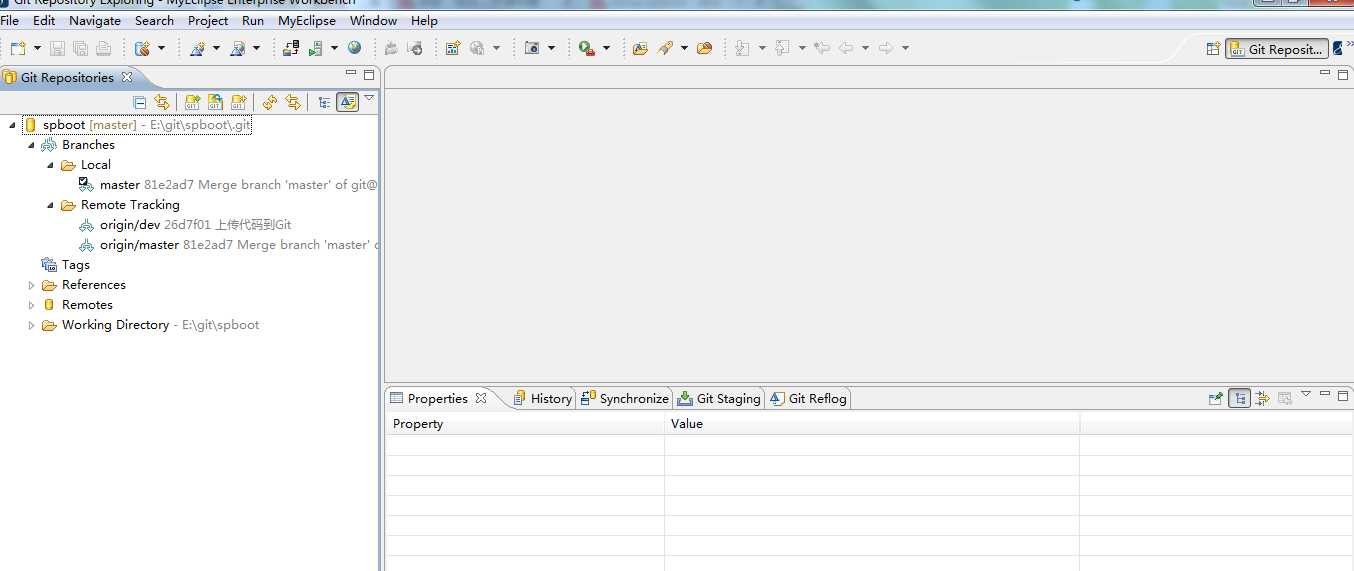Select the Git Repository Exploring perspective button
Image resolution: width=1354 pixels, height=571 pixels.
tap(1277, 49)
